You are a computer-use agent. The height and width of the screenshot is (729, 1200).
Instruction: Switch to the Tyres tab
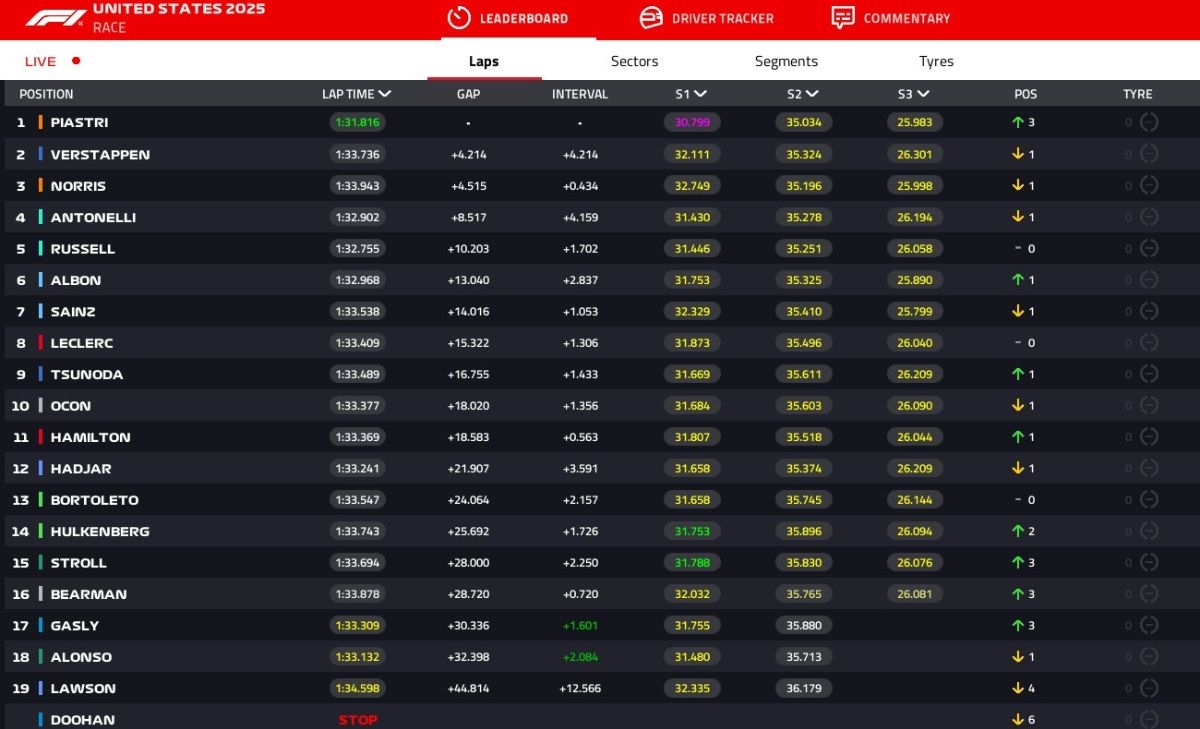coord(936,61)
